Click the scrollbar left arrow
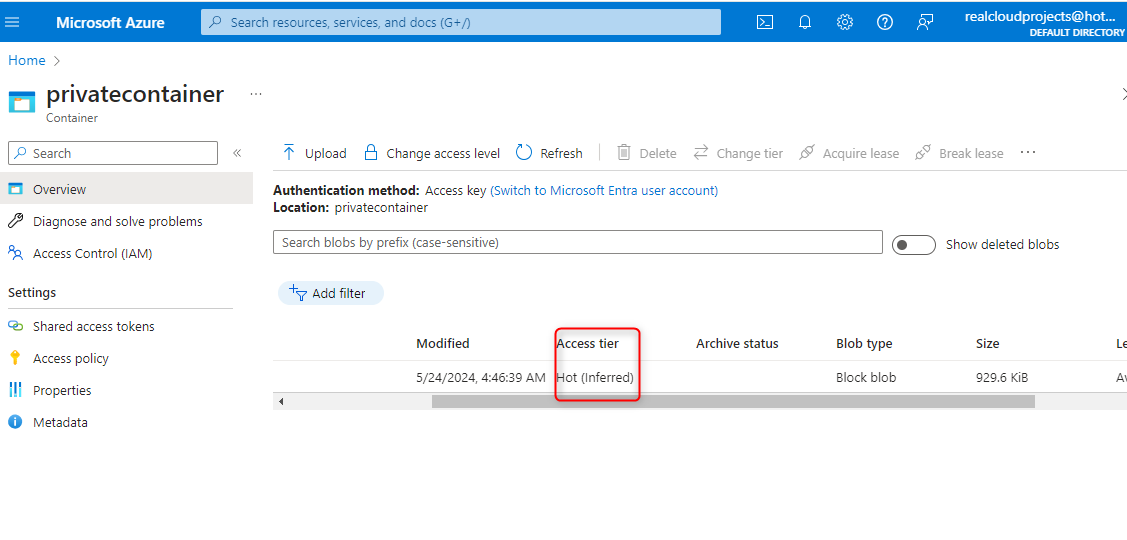1127x540 pixels. tap(281, 401)
